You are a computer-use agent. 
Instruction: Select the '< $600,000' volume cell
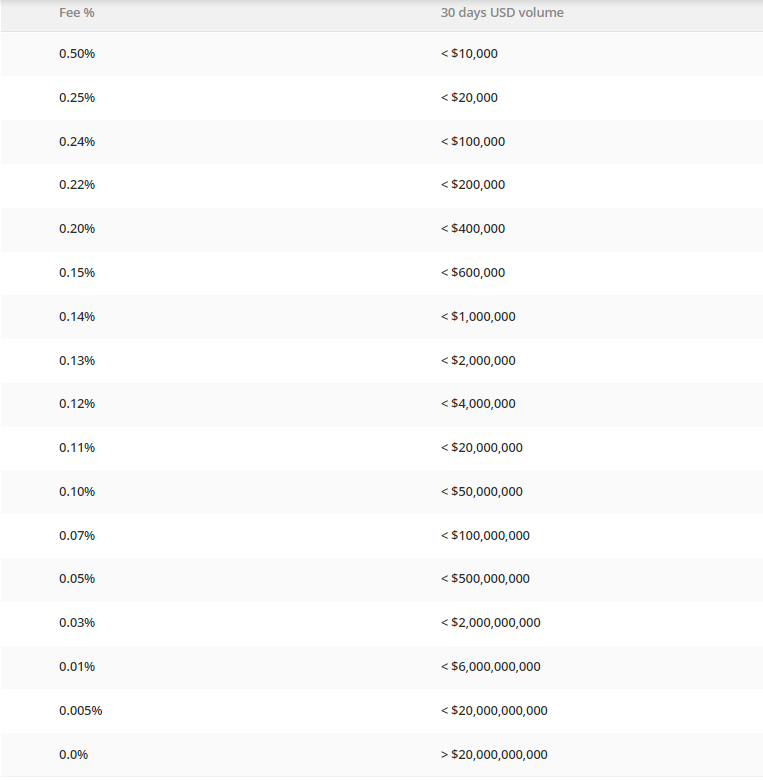(473, 273)
